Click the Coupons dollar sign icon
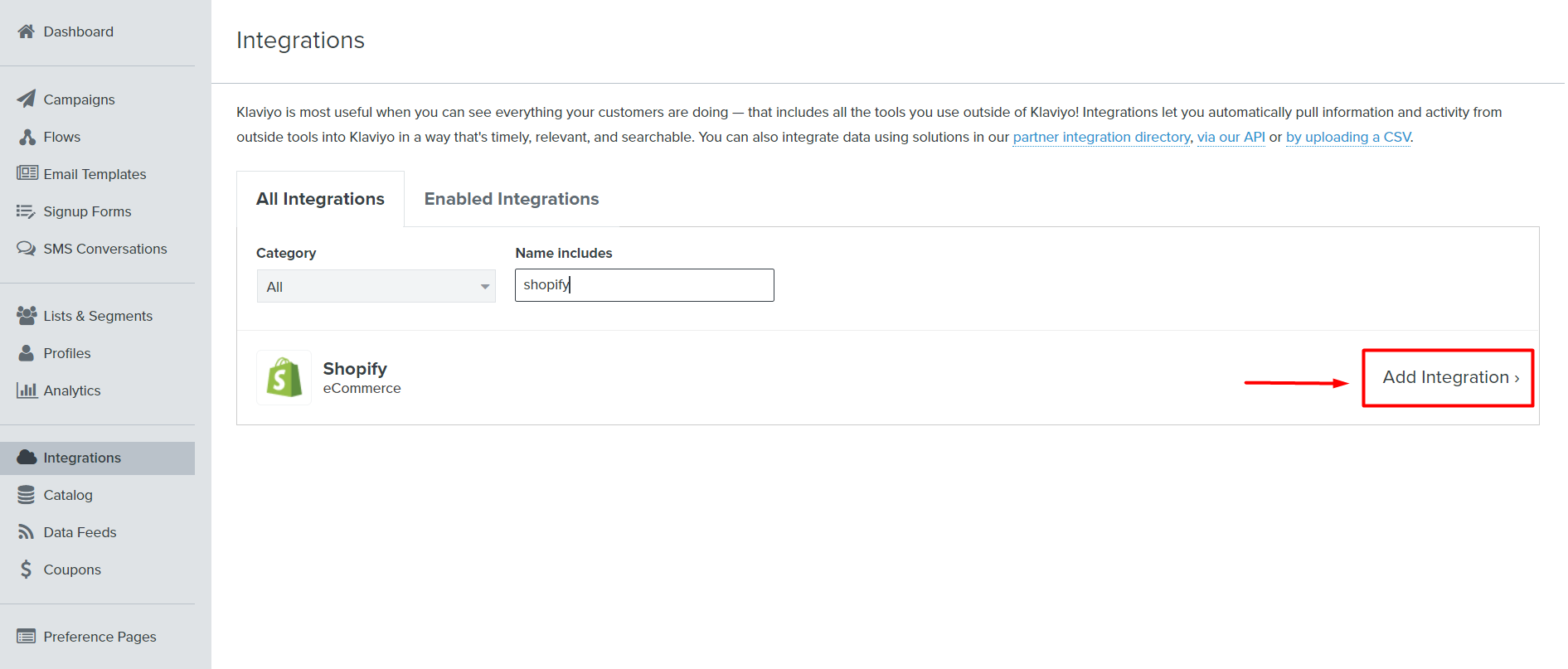Viewport: 1568px width, 669px height. 27,570
